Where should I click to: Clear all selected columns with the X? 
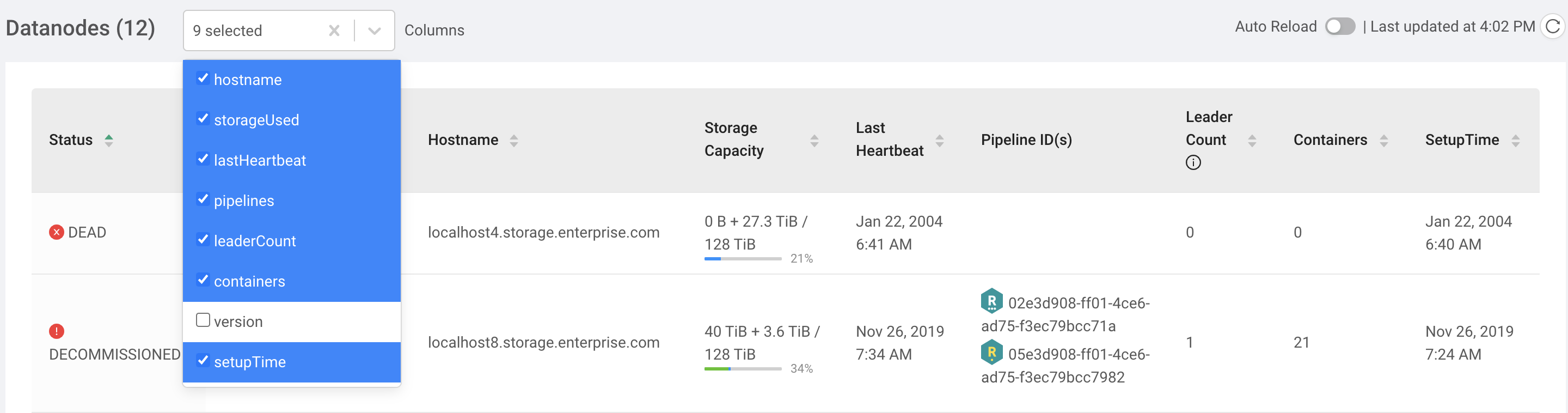pos(334,31)
